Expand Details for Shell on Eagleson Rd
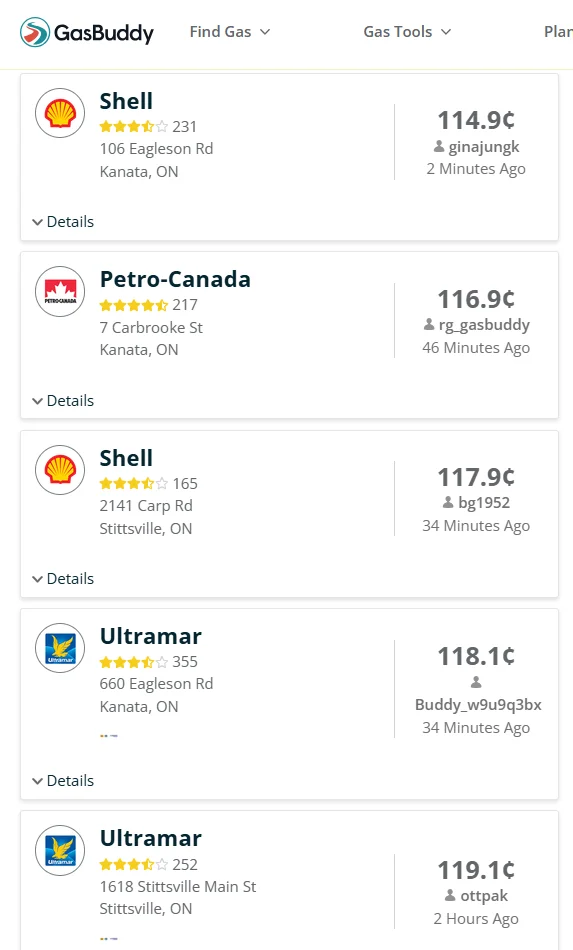The height and width of the screenshot is (950, 573). tap(63, 222)
